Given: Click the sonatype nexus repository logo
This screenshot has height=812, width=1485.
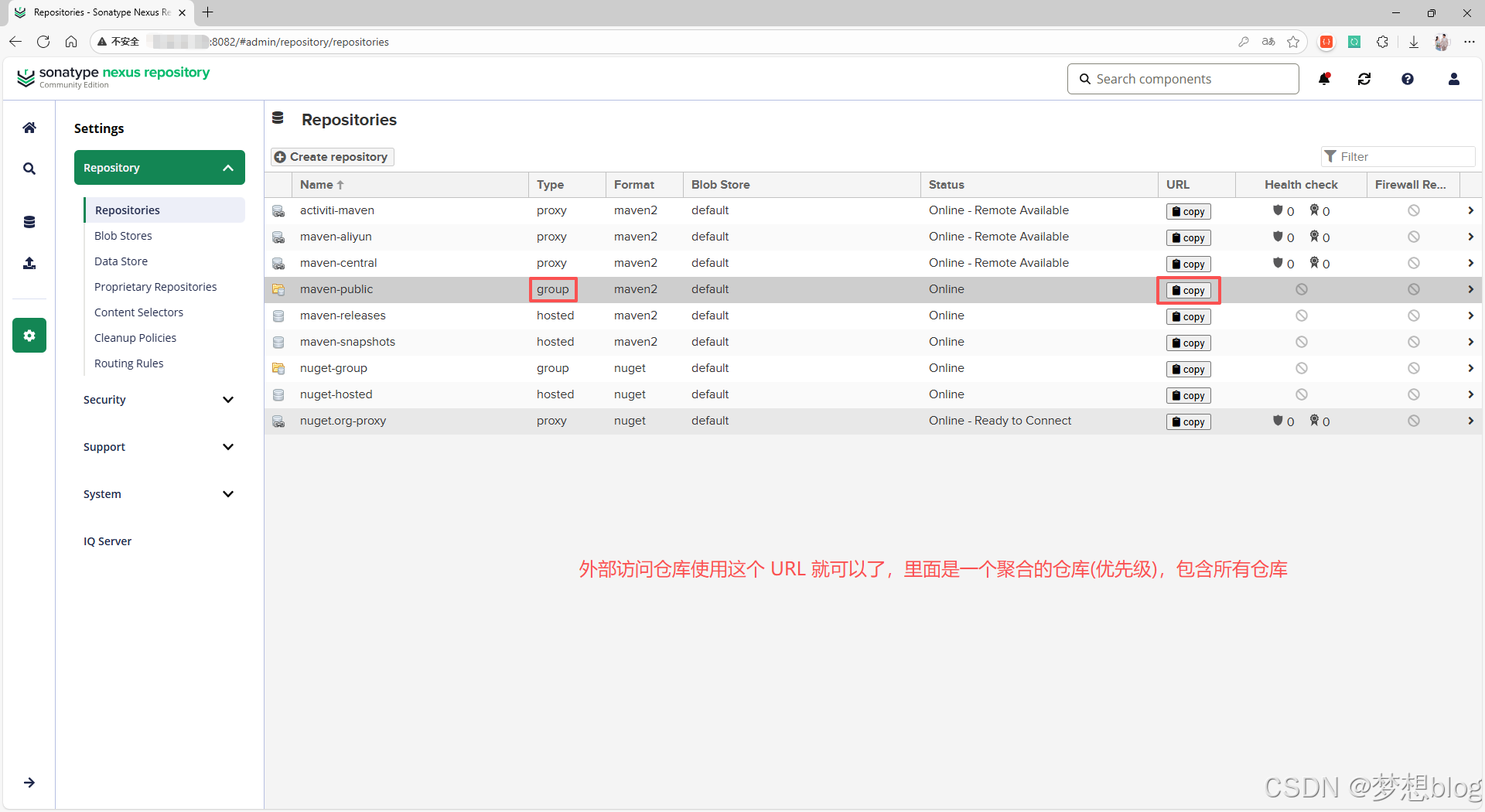Looking at the screenshot, I should click(x=113, y=77).
